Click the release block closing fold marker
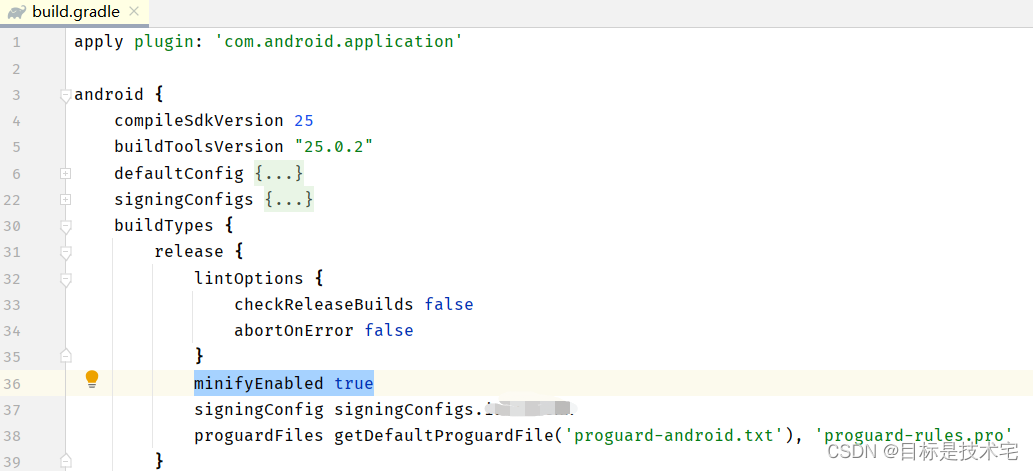This screenshot has height=471, width=1033. click(x=65, y=460)
